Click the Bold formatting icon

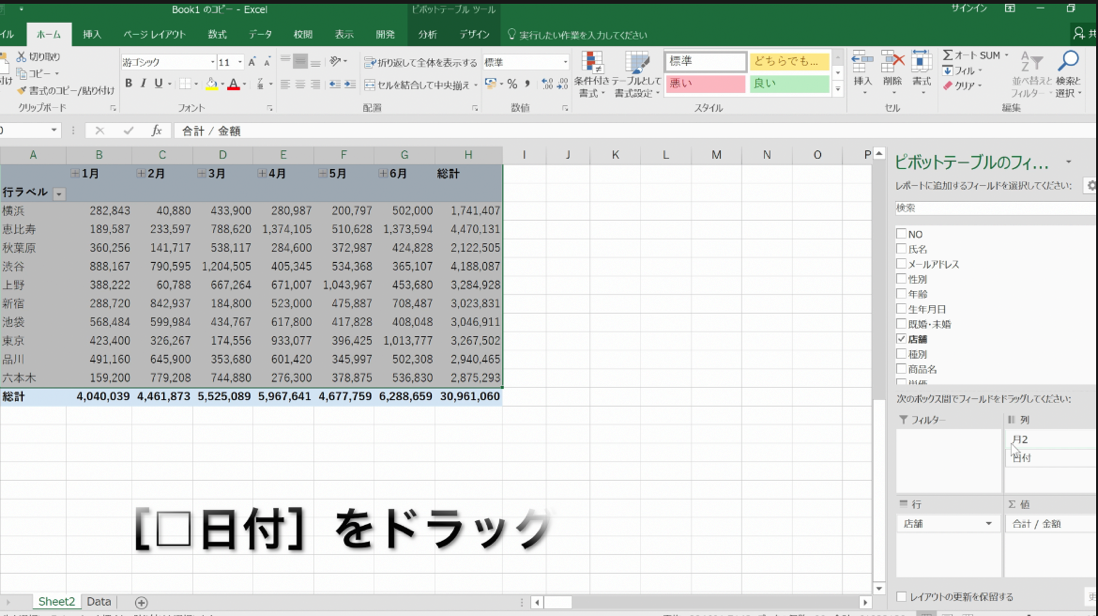click(128, 84)
